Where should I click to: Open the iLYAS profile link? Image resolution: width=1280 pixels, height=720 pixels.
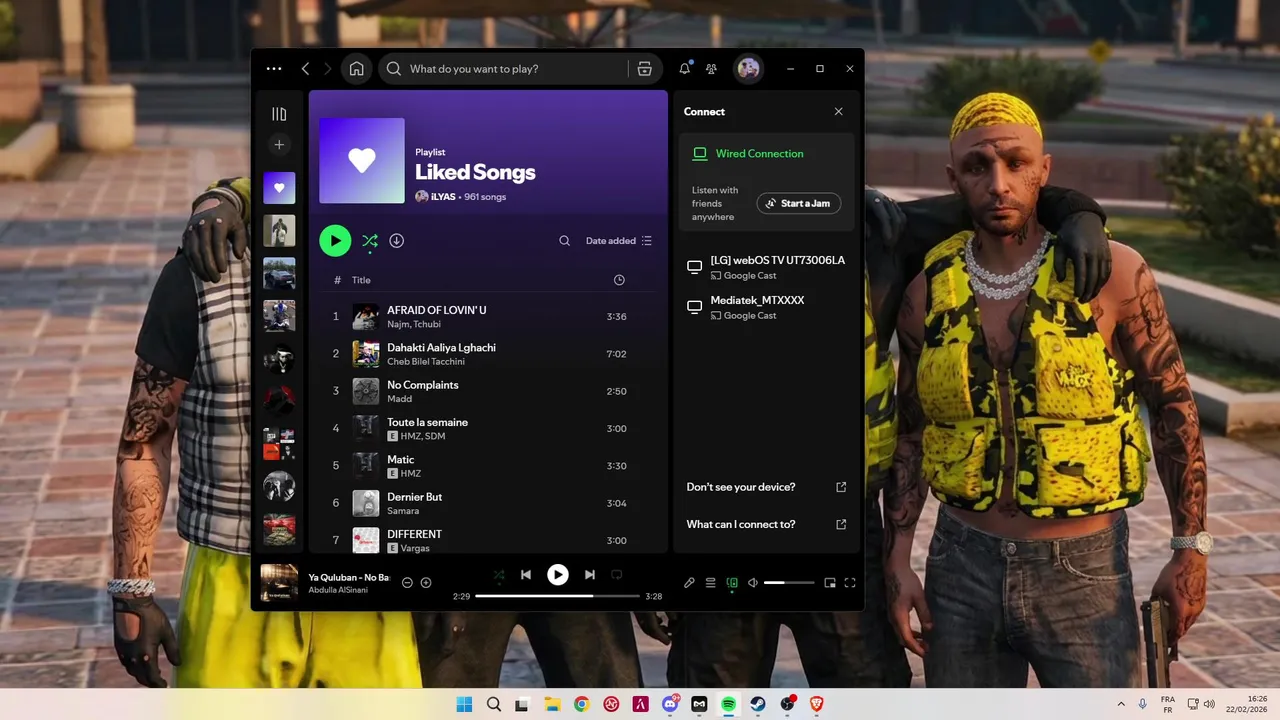[443, 197]
